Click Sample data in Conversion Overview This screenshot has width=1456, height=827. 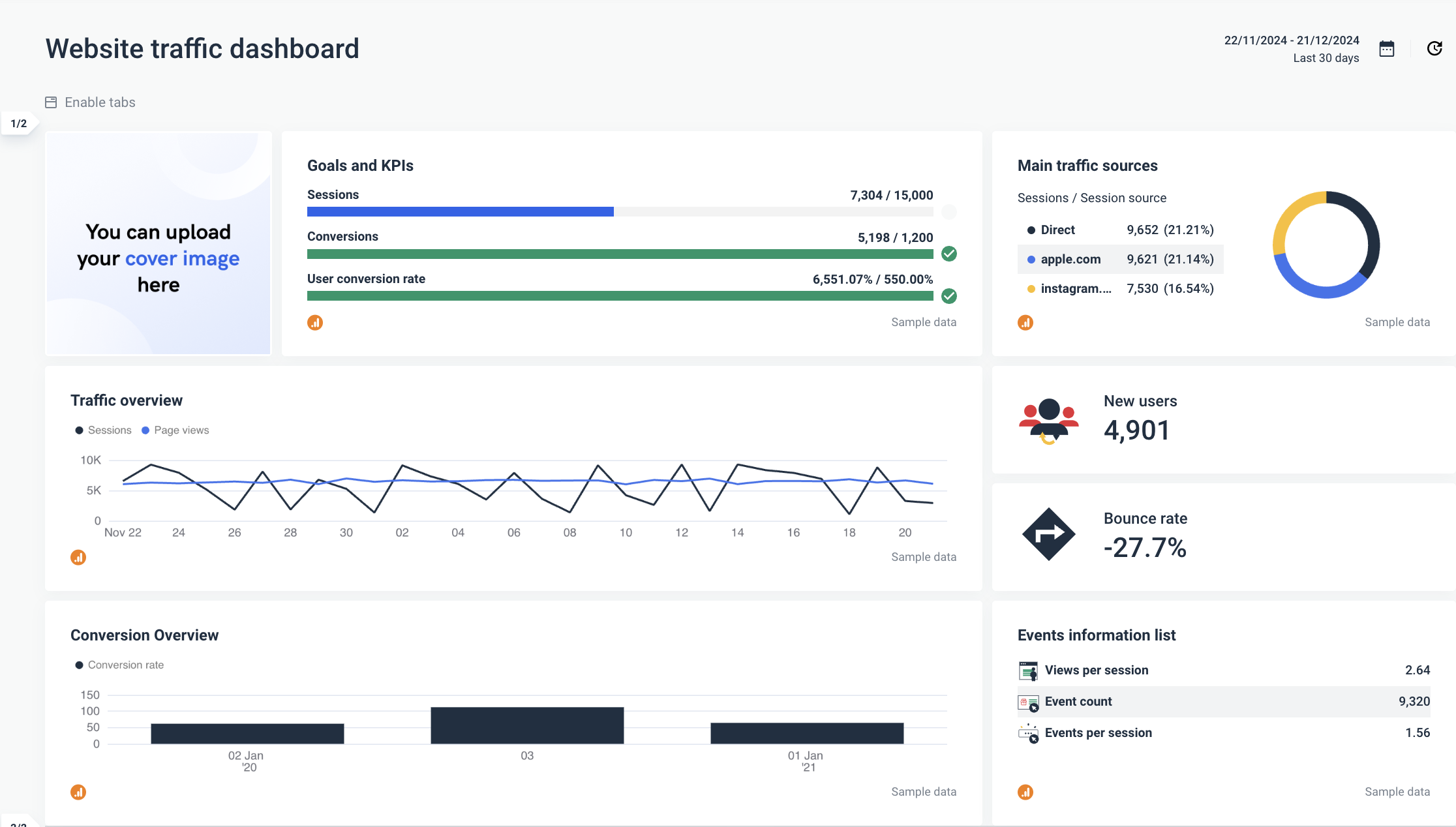pos(924,792)
